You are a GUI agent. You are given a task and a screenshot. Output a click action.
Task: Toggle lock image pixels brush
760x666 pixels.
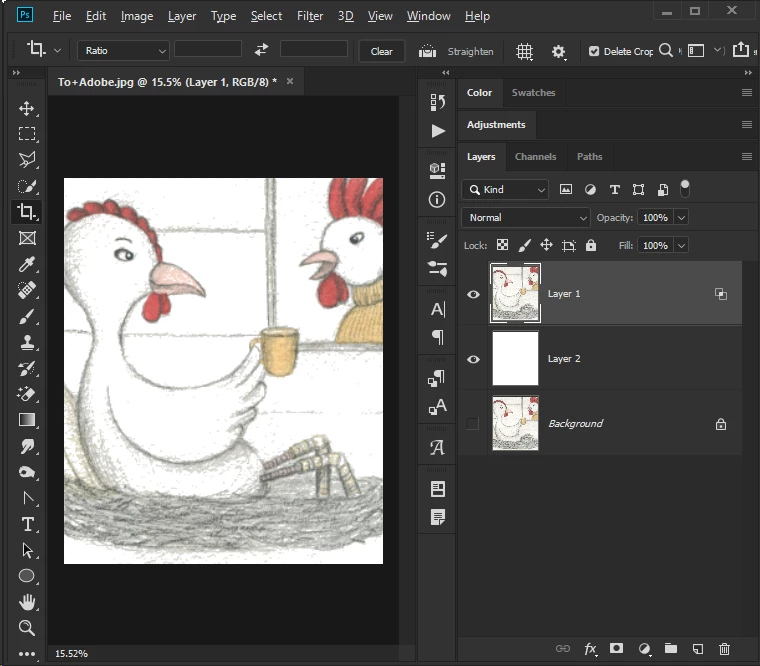point(524,245)
